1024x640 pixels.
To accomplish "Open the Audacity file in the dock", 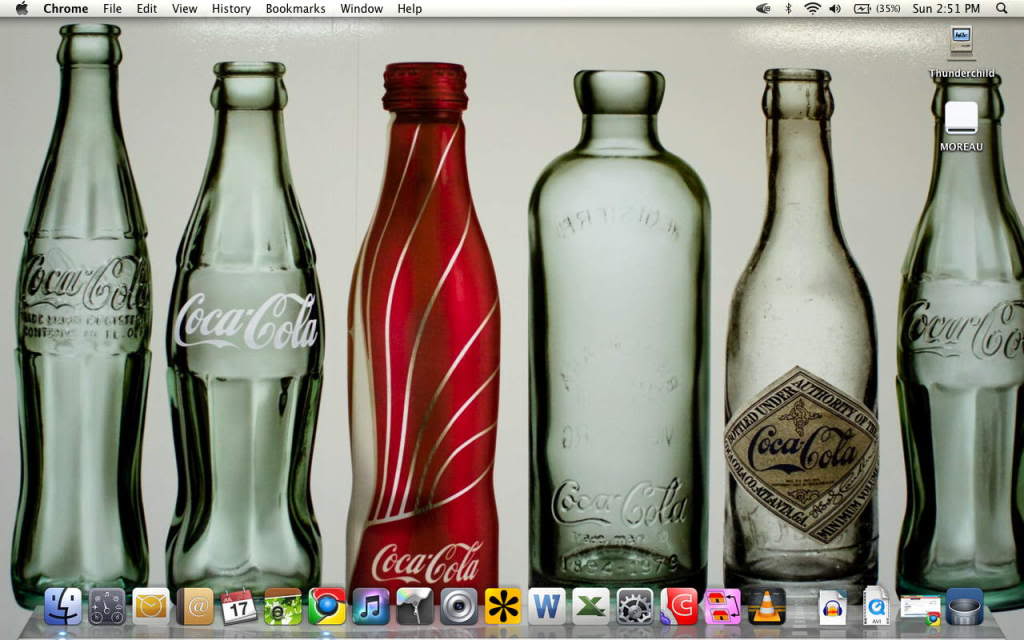I will click(833, 607).
